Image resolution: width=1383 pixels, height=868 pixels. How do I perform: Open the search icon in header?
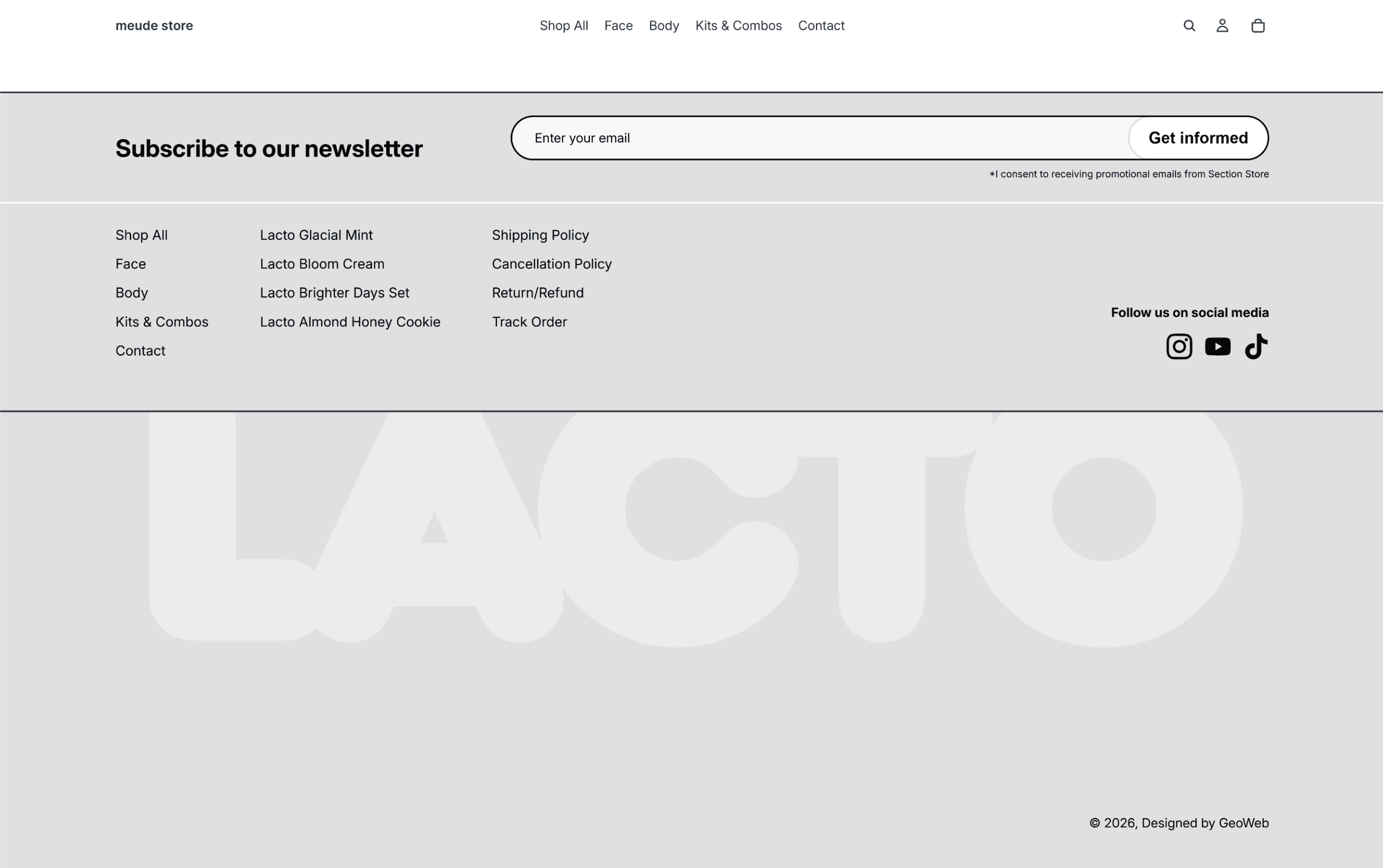pyautogui.click(x=1189, y=26)
